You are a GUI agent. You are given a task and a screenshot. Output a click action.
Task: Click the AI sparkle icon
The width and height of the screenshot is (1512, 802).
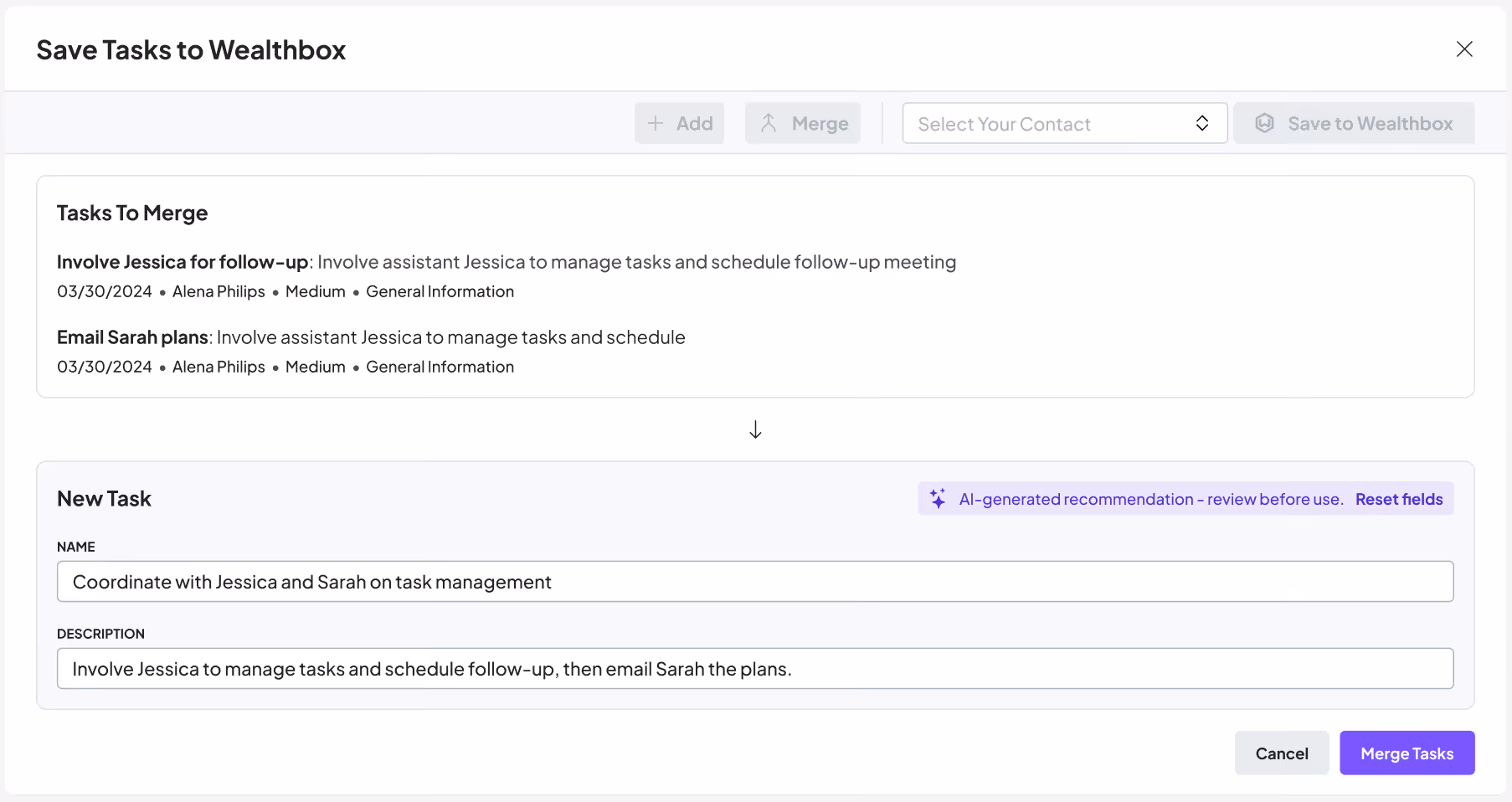(938, 499)
